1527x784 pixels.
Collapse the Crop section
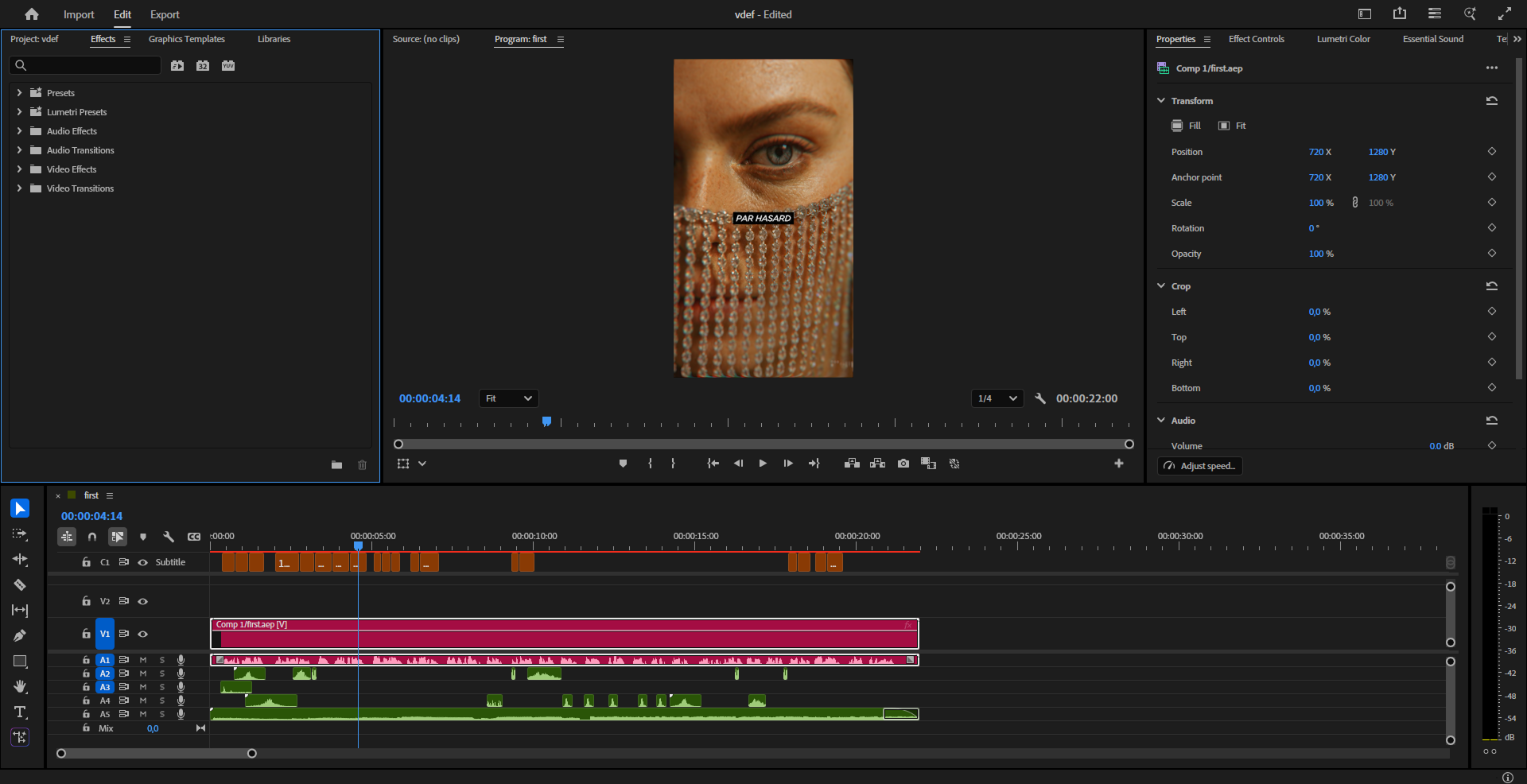1161,286
